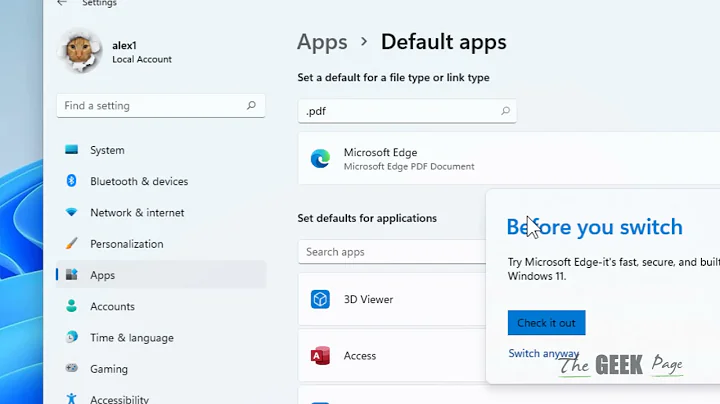Click the .pdf file type search field

(x=407, y=111)
